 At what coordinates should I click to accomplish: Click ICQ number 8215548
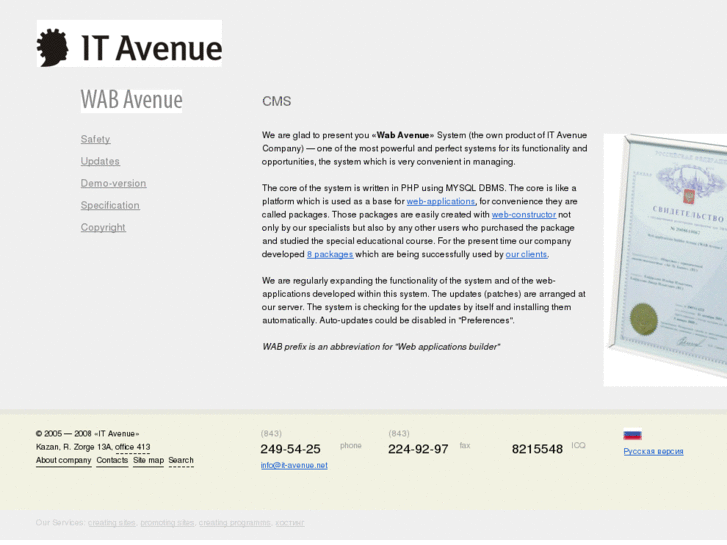pyautogui.click(x=537, y=449)
